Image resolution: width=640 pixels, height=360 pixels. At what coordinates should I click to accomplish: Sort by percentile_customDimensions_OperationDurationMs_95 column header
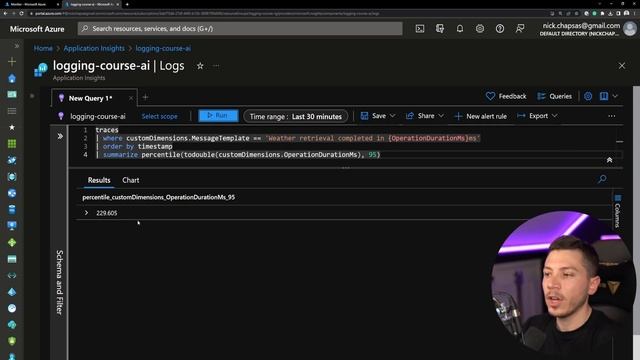point(158,197)
